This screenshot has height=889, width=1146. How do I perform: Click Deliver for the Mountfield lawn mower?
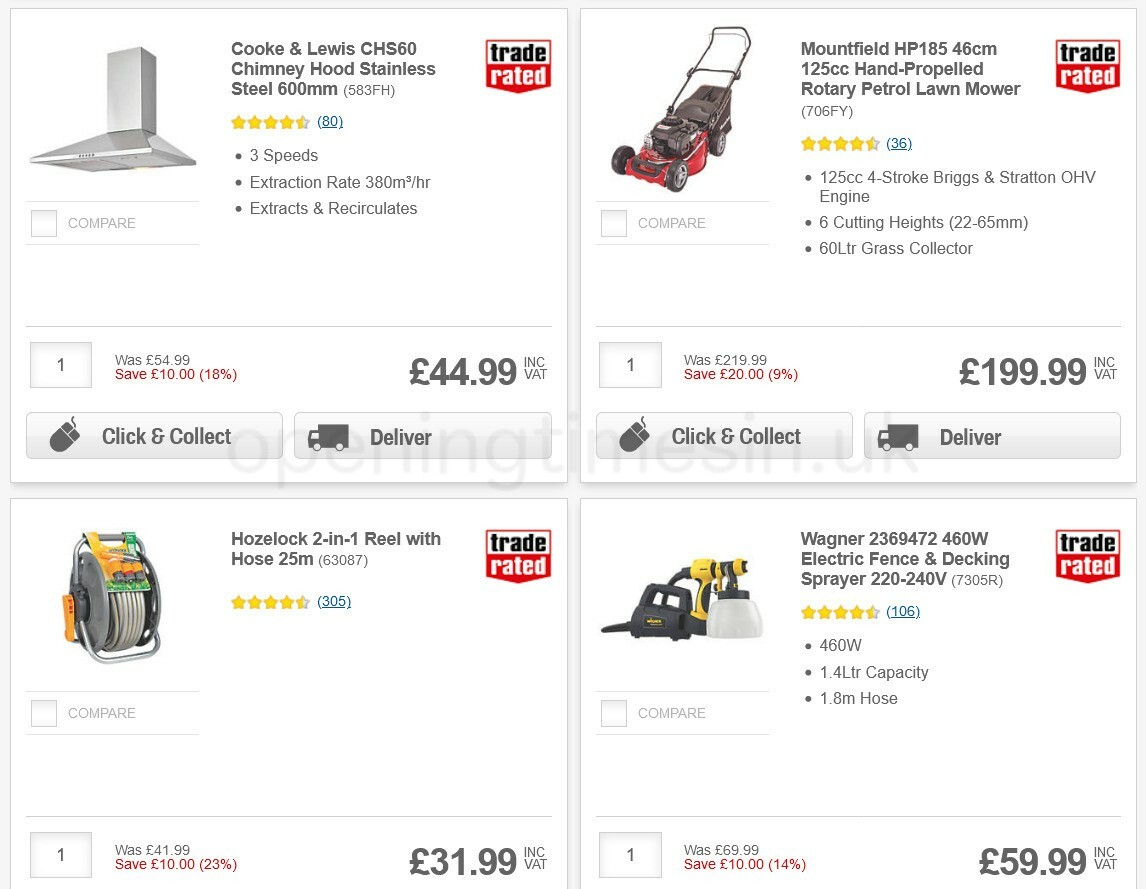992,435
